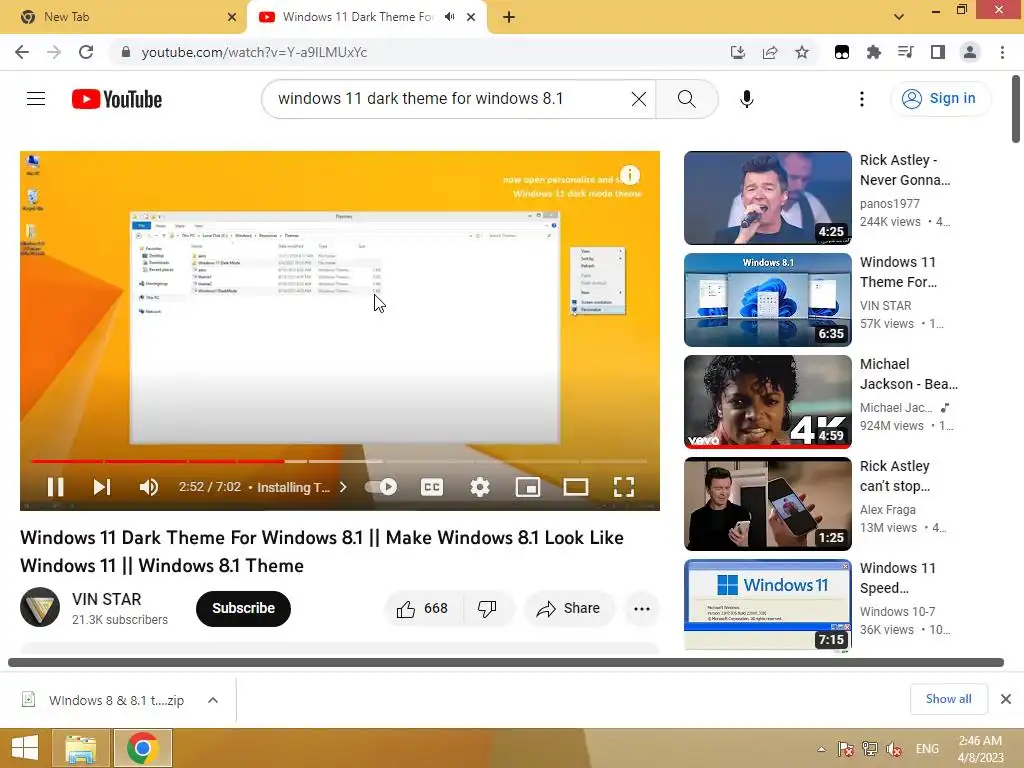The width and height of the screenshot is (1024, 768).
Task: Close the New Tab tab
Action: tap(232, 17)
